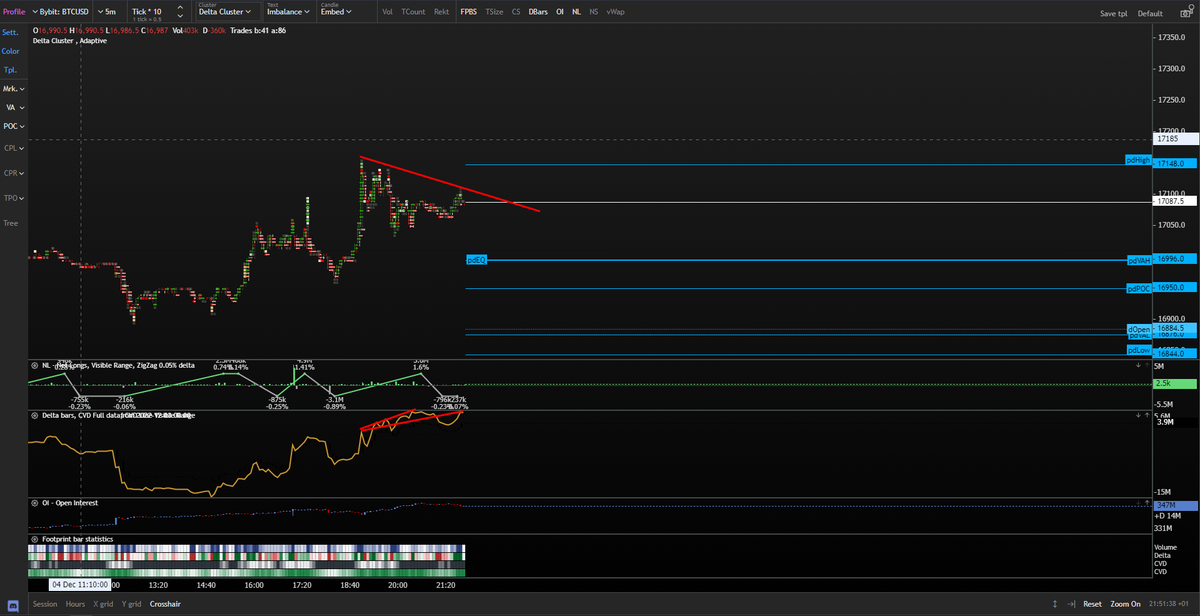Open the Profile menu
The image size is (1200, 616).
(14, 12)
